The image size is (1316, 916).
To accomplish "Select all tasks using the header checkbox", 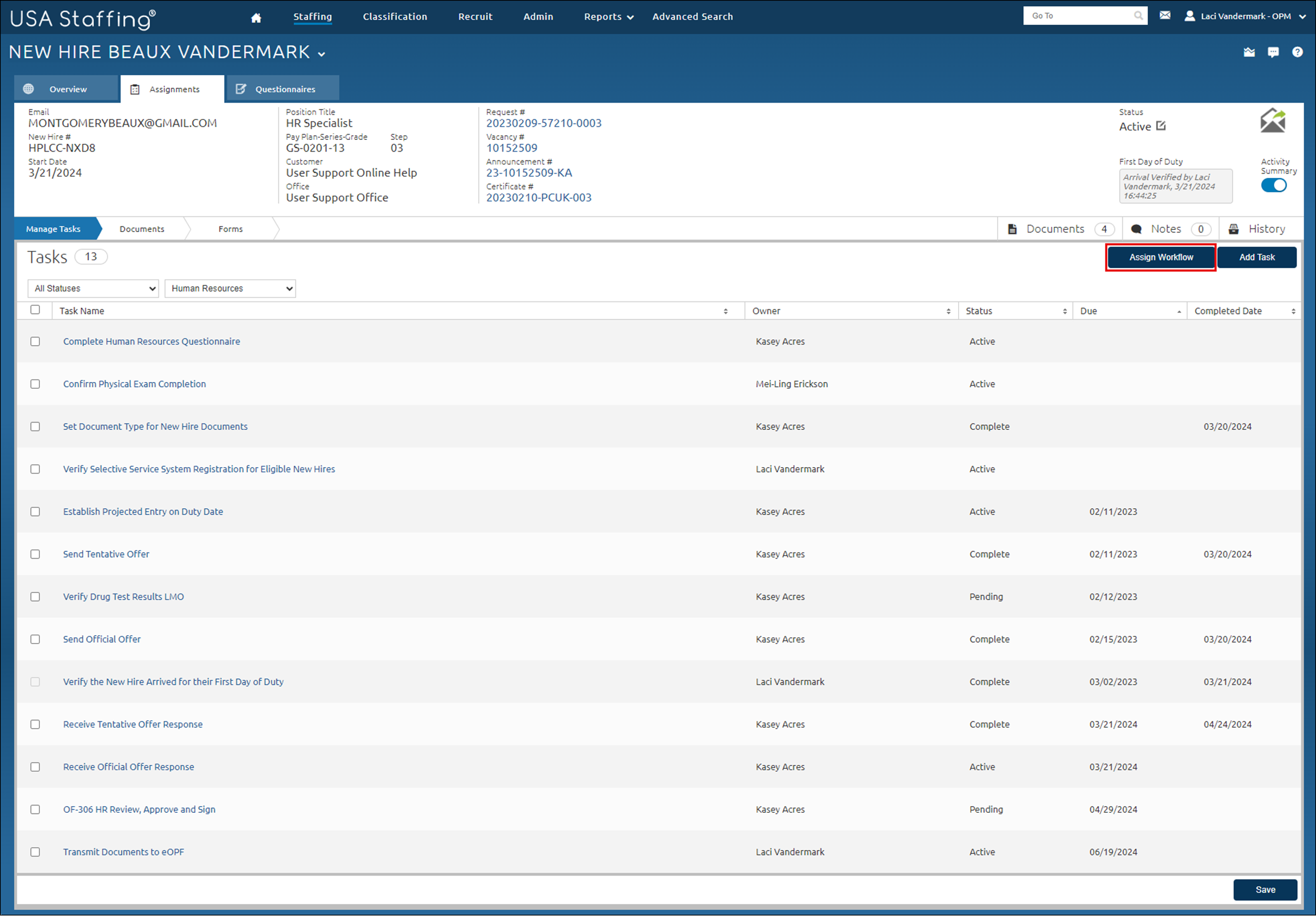I will coord(35,310).
